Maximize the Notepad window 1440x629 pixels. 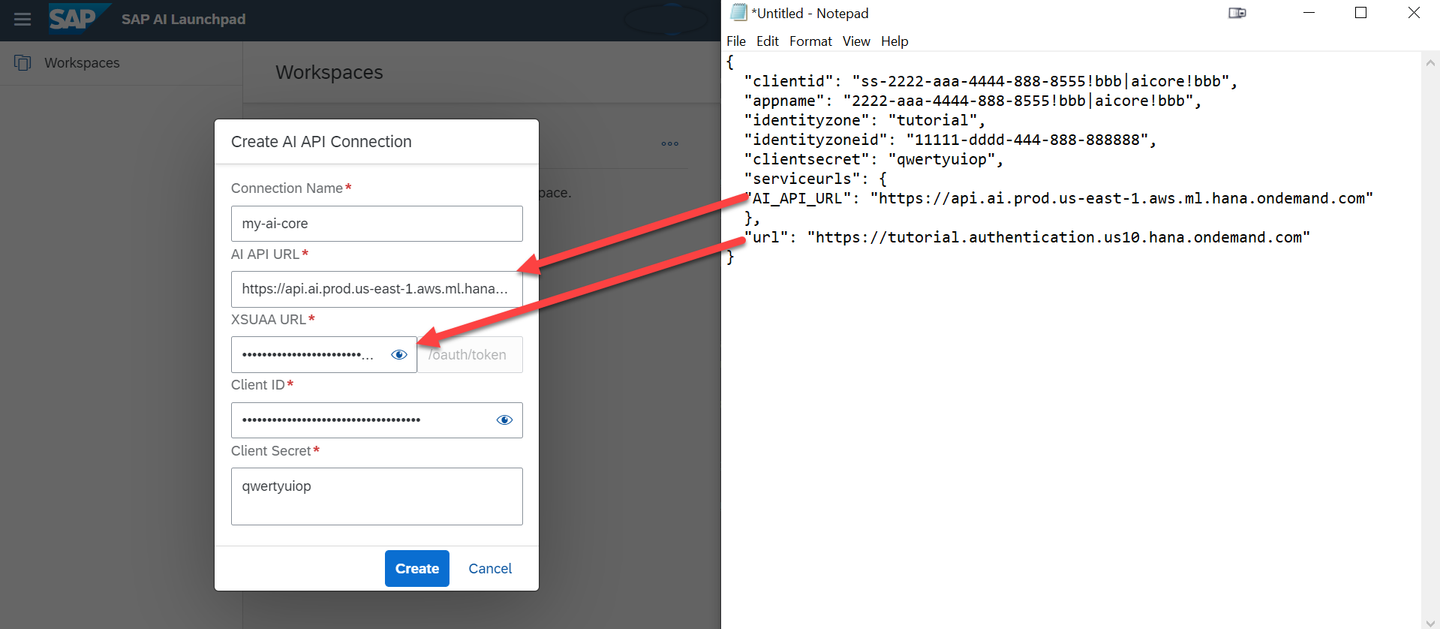click(1360, 13)
